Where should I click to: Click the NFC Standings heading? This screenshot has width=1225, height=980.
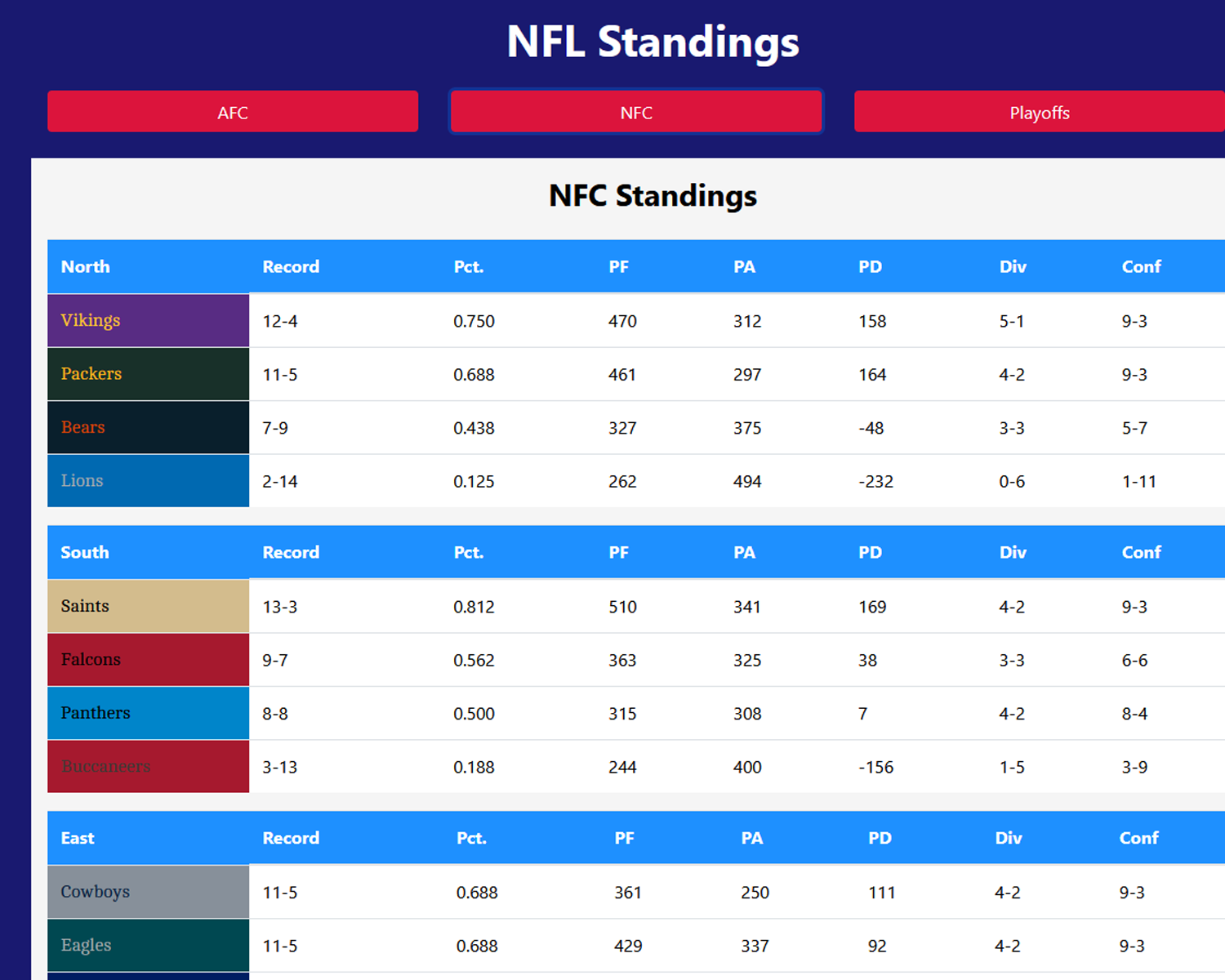[653, 196]
